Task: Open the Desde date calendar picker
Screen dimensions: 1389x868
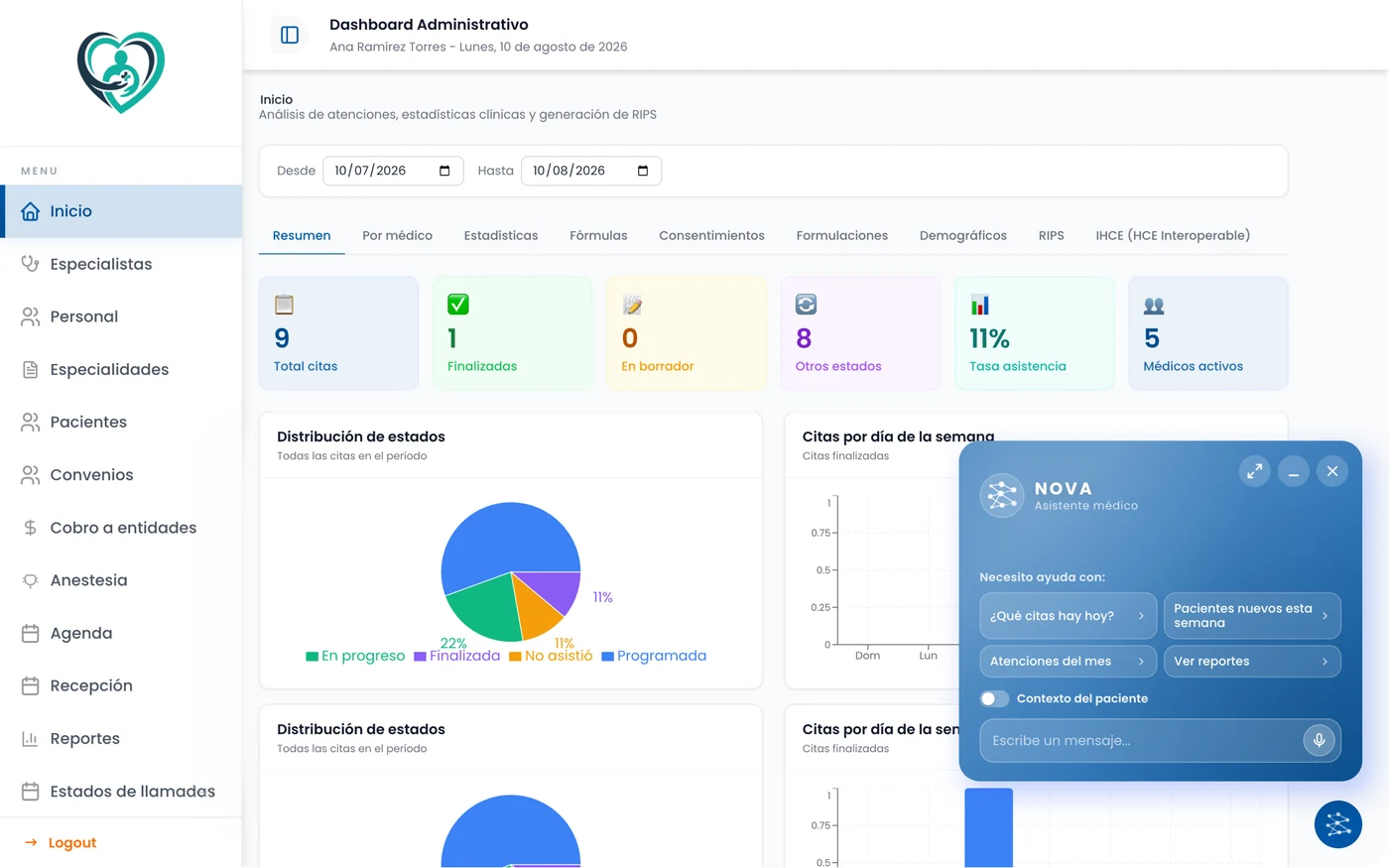Action: tap(444, 171)
